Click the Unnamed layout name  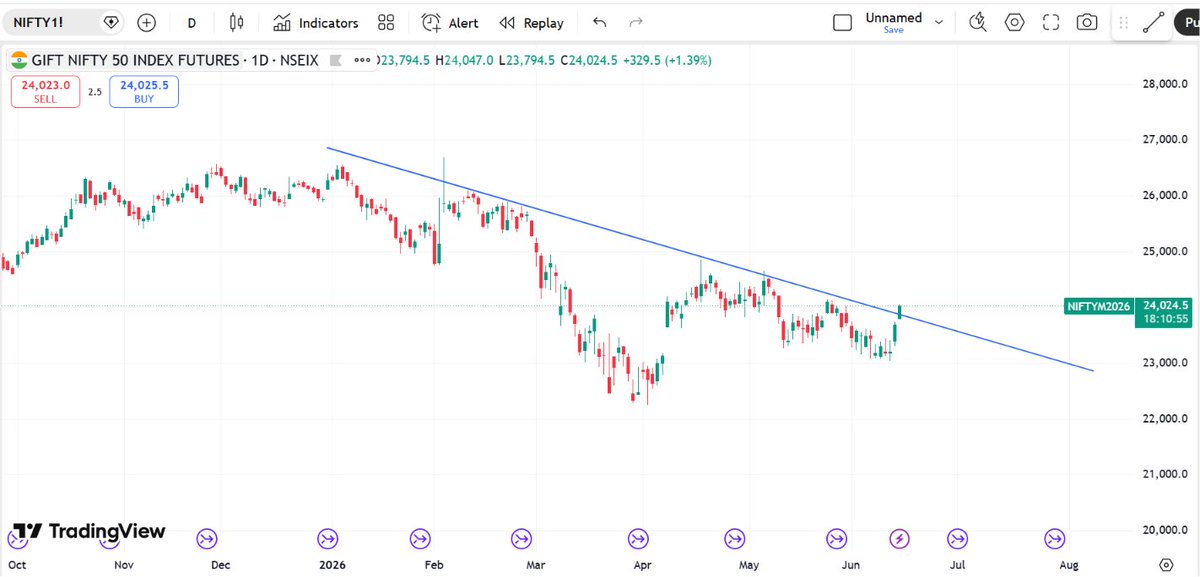(893, 17)
